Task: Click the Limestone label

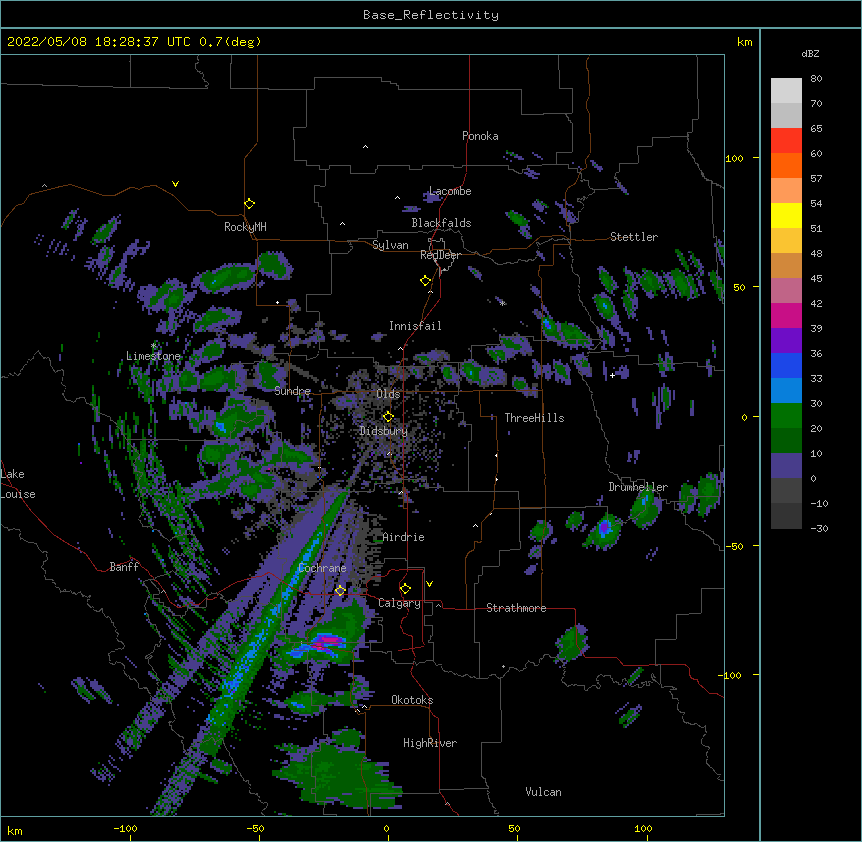Action: [x=153, y=356]
